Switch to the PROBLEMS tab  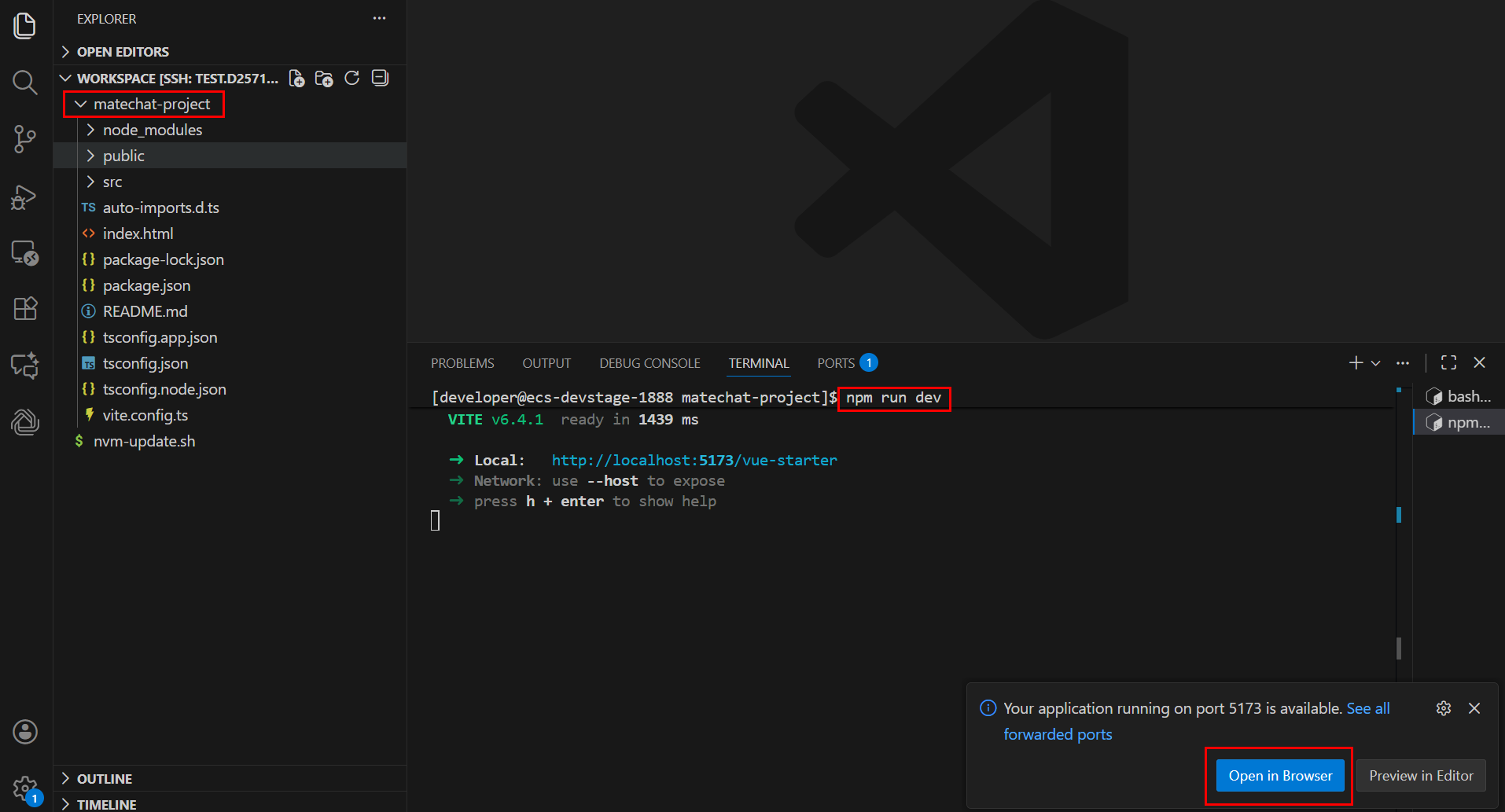462,363
